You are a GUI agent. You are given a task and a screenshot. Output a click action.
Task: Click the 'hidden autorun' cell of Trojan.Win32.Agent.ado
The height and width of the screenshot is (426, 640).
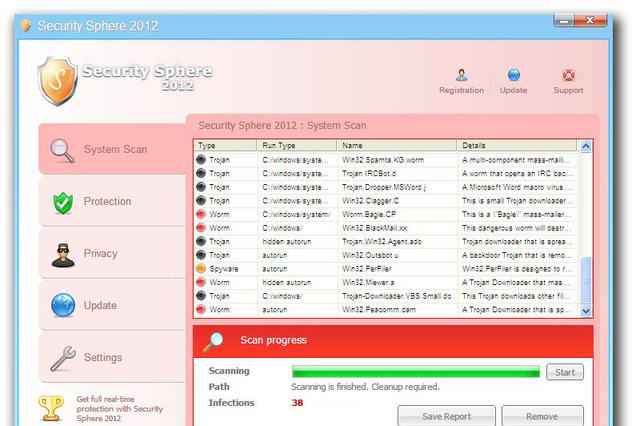click(298, 241)
